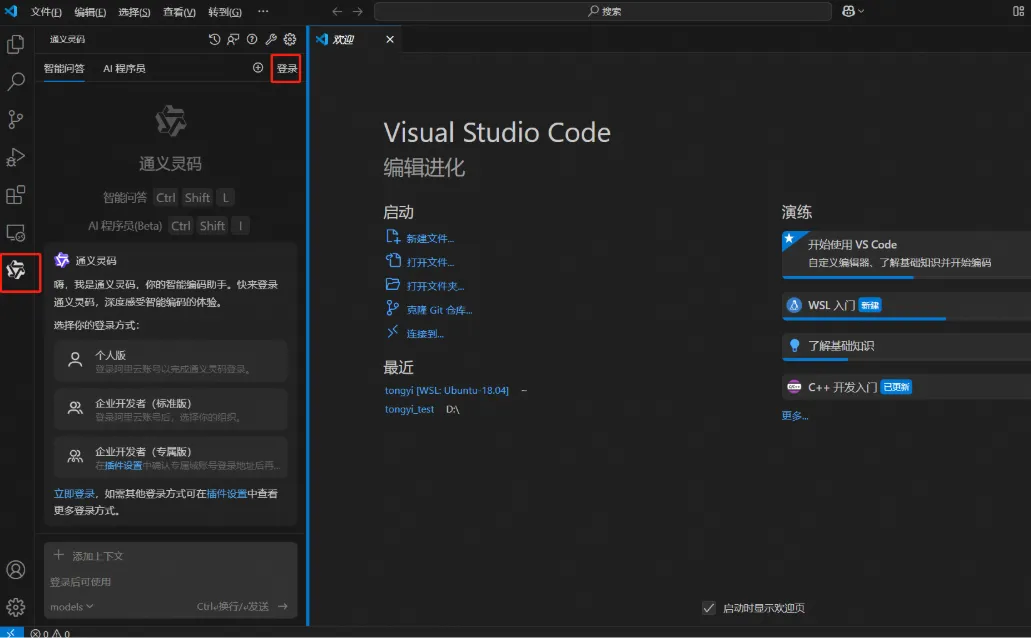Click the chat input field 登录后可使用
The width and height of the screenshot is (1031, 638).
(170, 581)
